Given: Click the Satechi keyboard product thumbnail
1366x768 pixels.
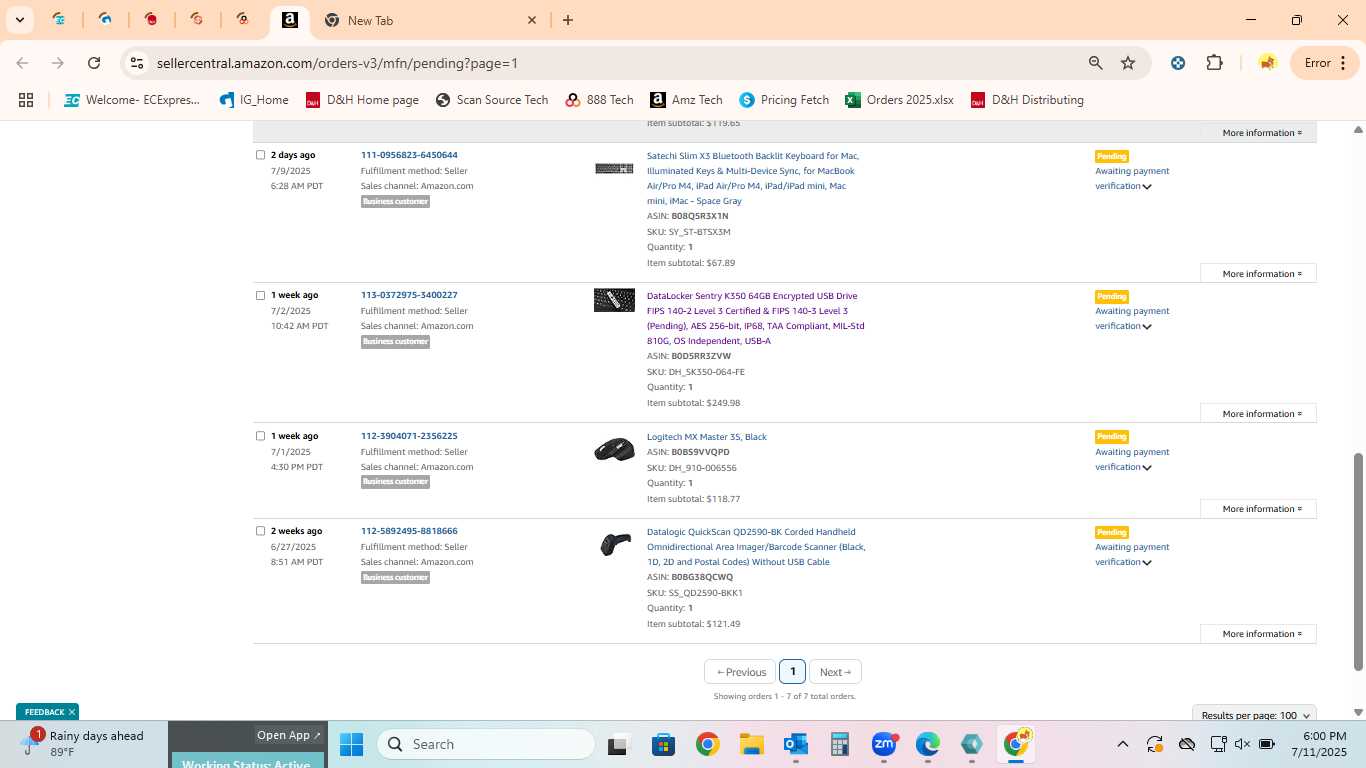Looking at the screenshot, I should pos(614,168).
